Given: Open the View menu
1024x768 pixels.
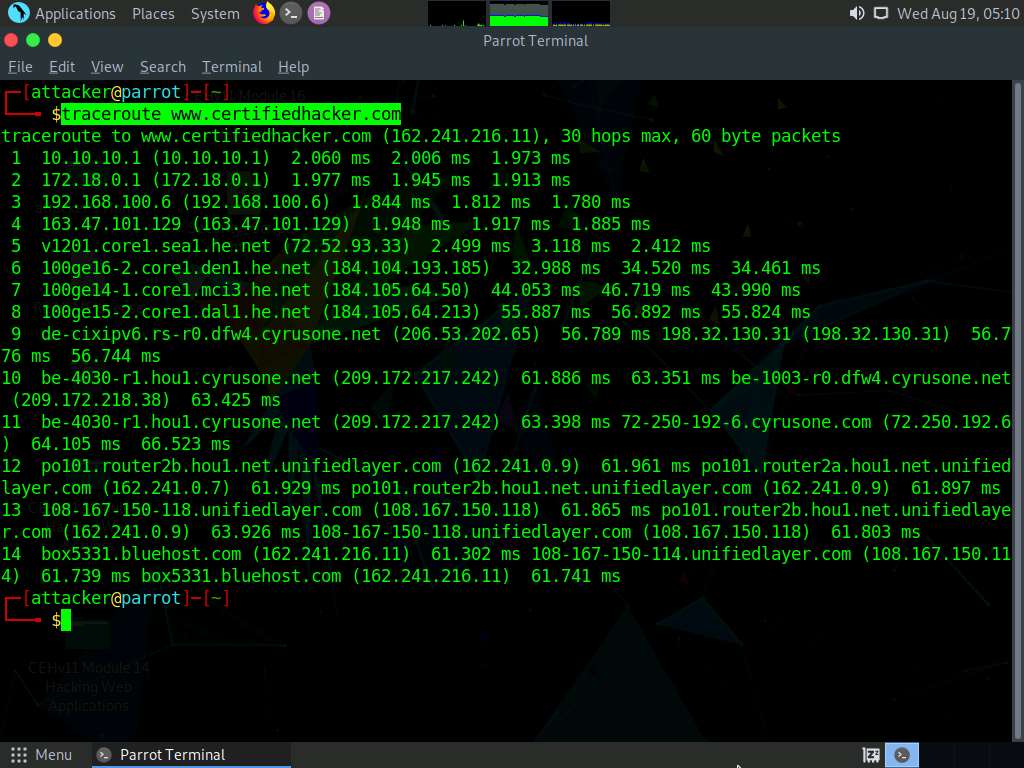Looking at the screenshot, I should click(107, 67).
